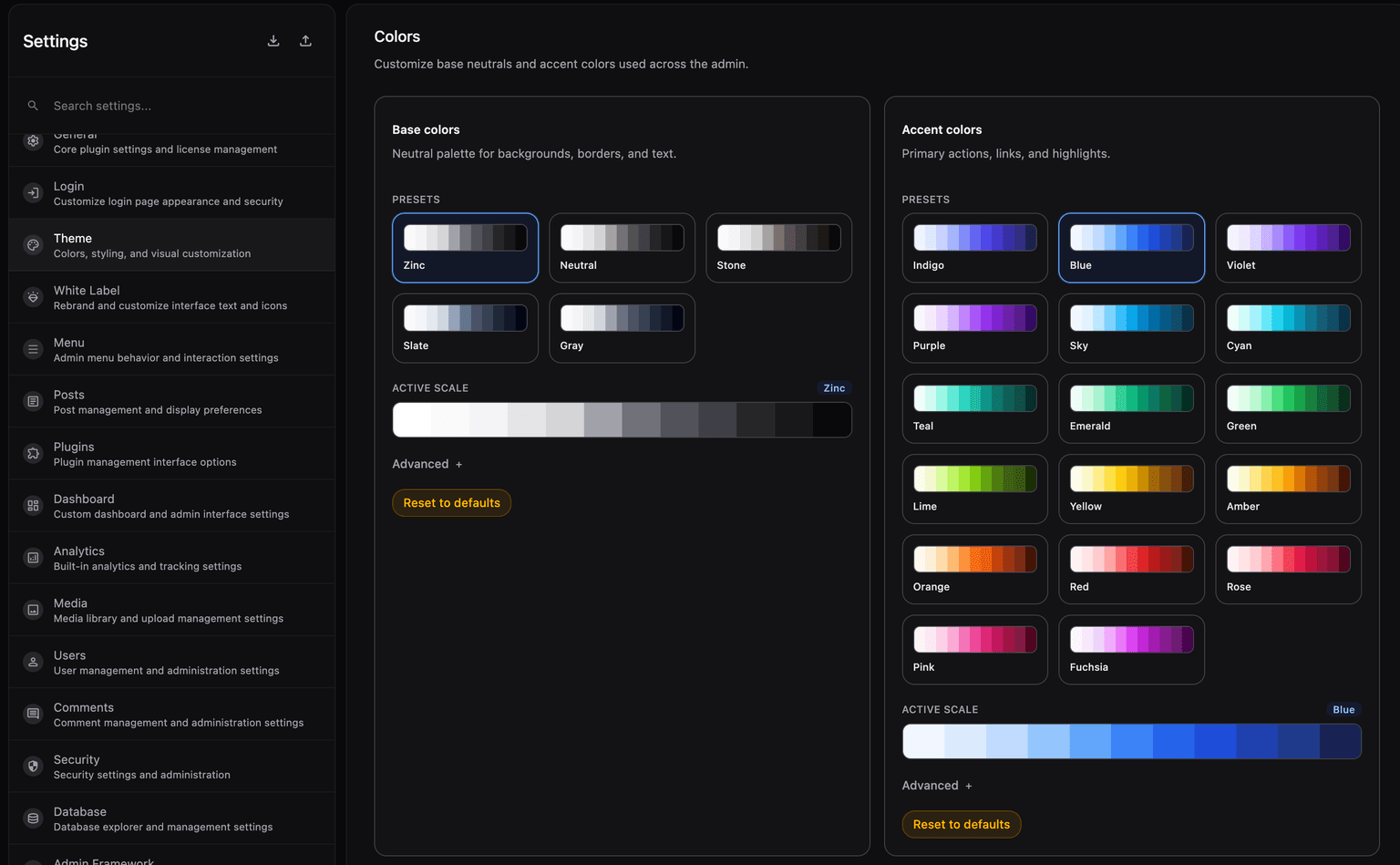Click the Posts section icon
The image size is (1400, 865).
(33, 401)
